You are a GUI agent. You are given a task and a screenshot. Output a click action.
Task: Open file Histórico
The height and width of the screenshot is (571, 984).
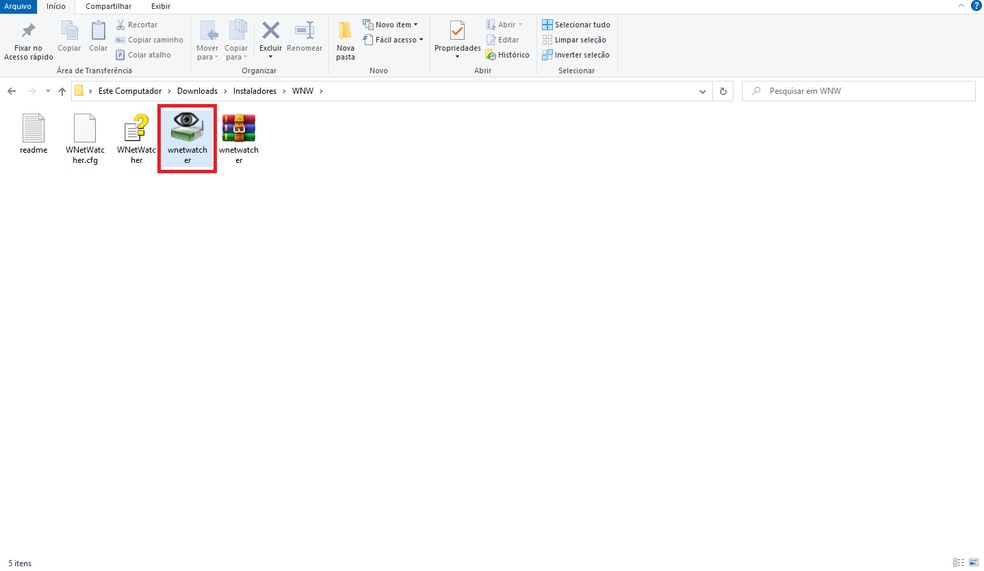507,55
